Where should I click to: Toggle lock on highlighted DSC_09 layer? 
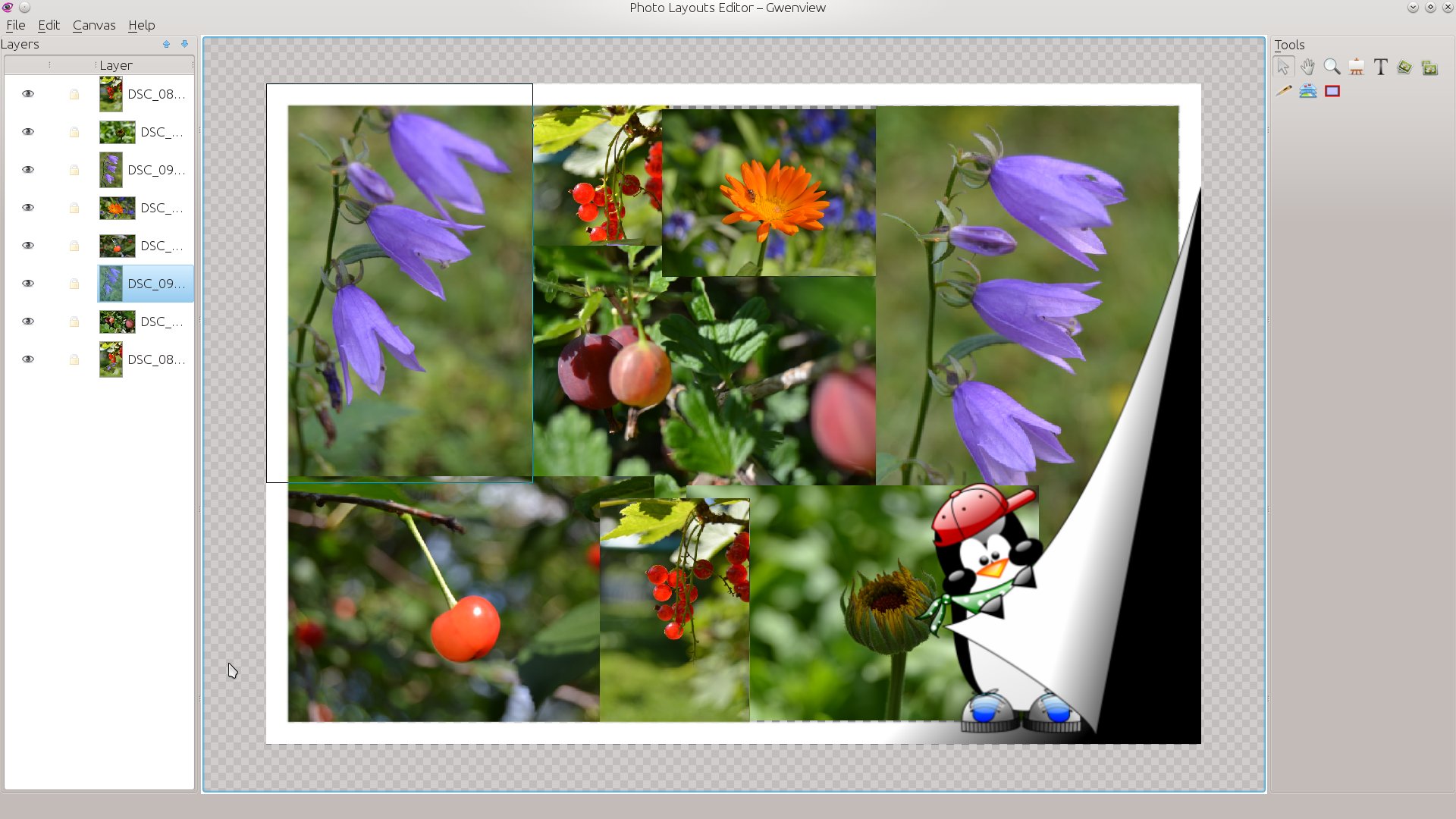coord(74,284)
